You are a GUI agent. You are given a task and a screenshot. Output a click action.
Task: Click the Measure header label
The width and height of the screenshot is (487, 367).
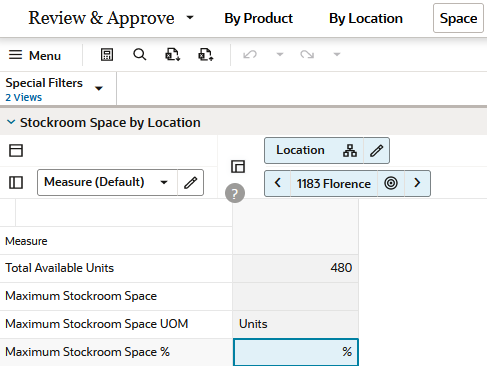point(26,241)
